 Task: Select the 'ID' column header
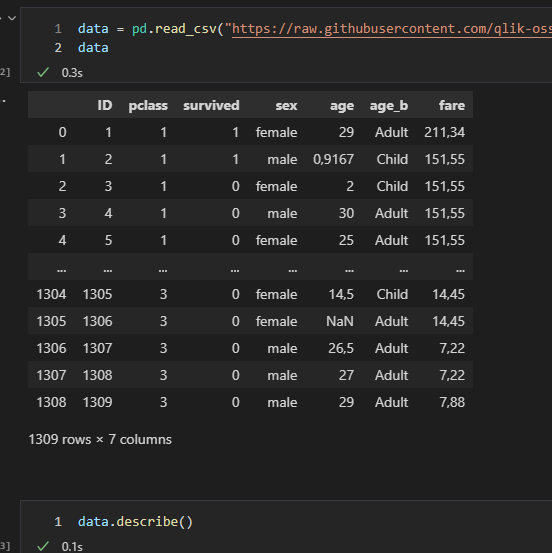105,105
